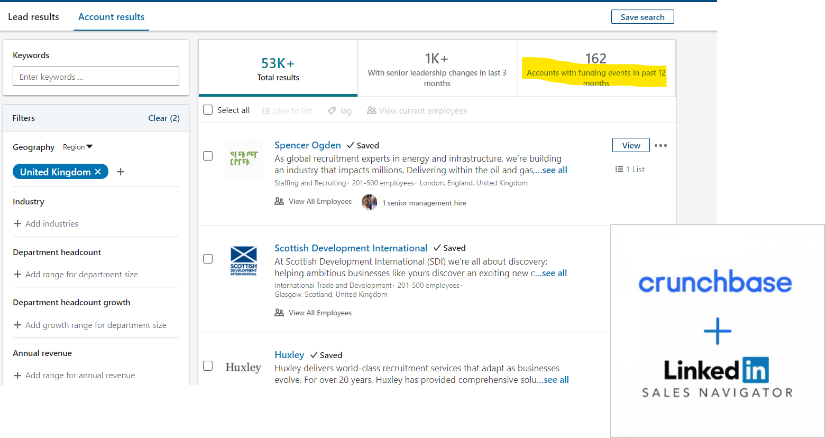Open the Huxley account link
This screenshot has height=438, width=825.
tap(289, 355)
